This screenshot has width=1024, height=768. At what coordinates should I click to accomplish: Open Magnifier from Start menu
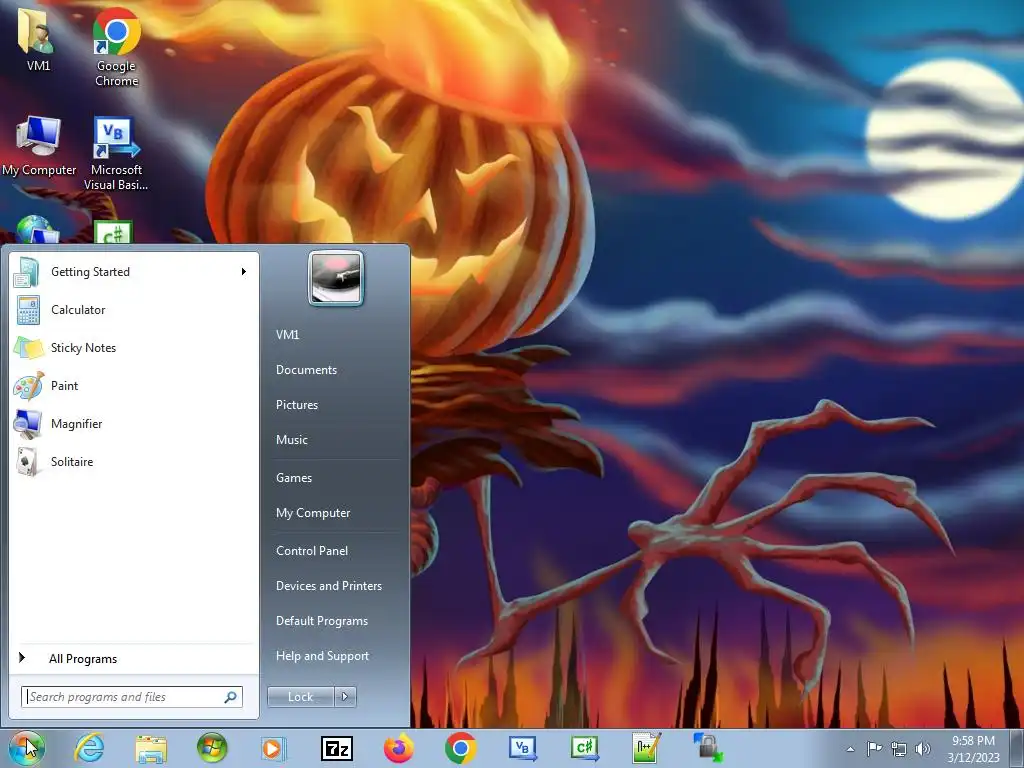click(x=133, y=423)
